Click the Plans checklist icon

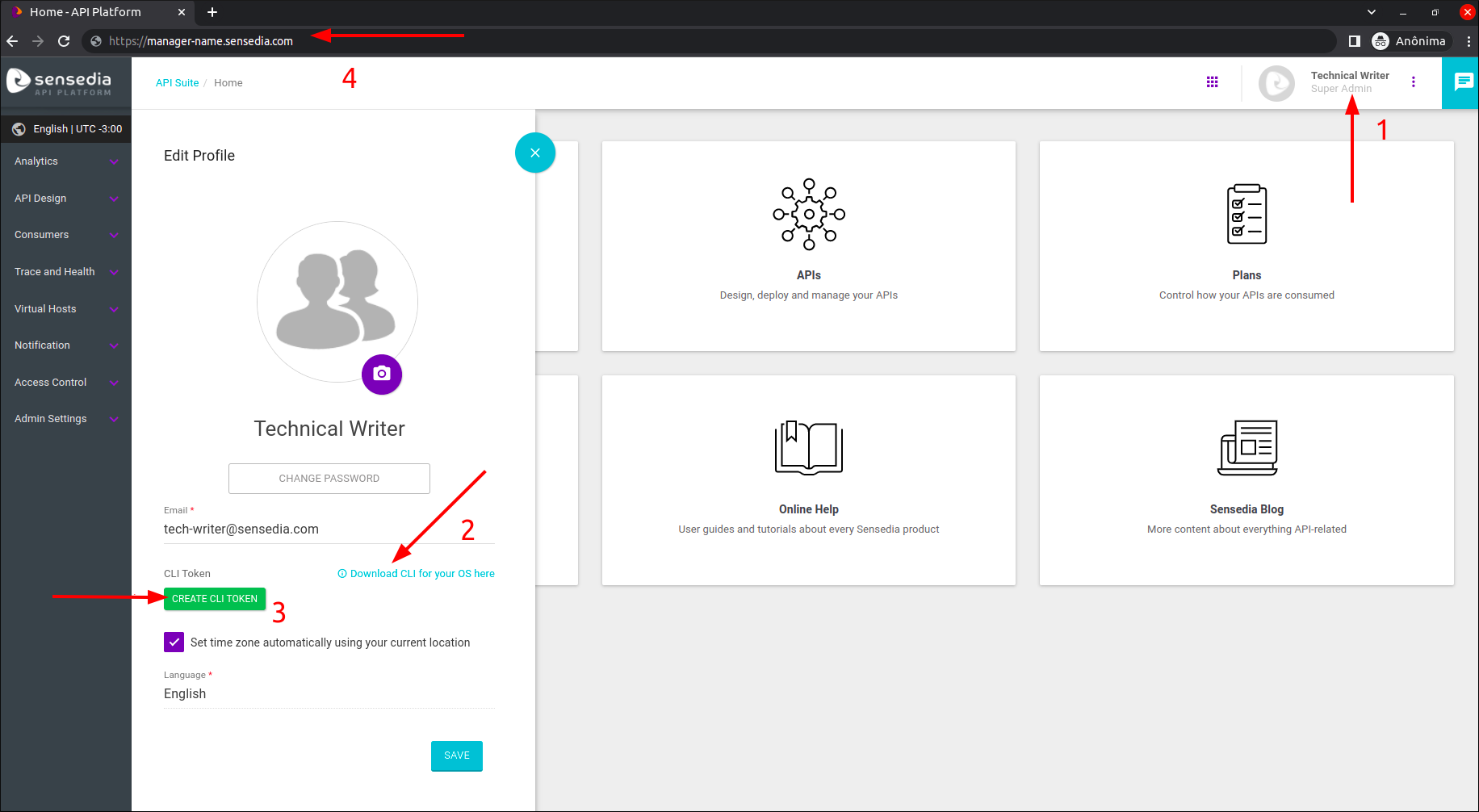tap(1246, 214)
